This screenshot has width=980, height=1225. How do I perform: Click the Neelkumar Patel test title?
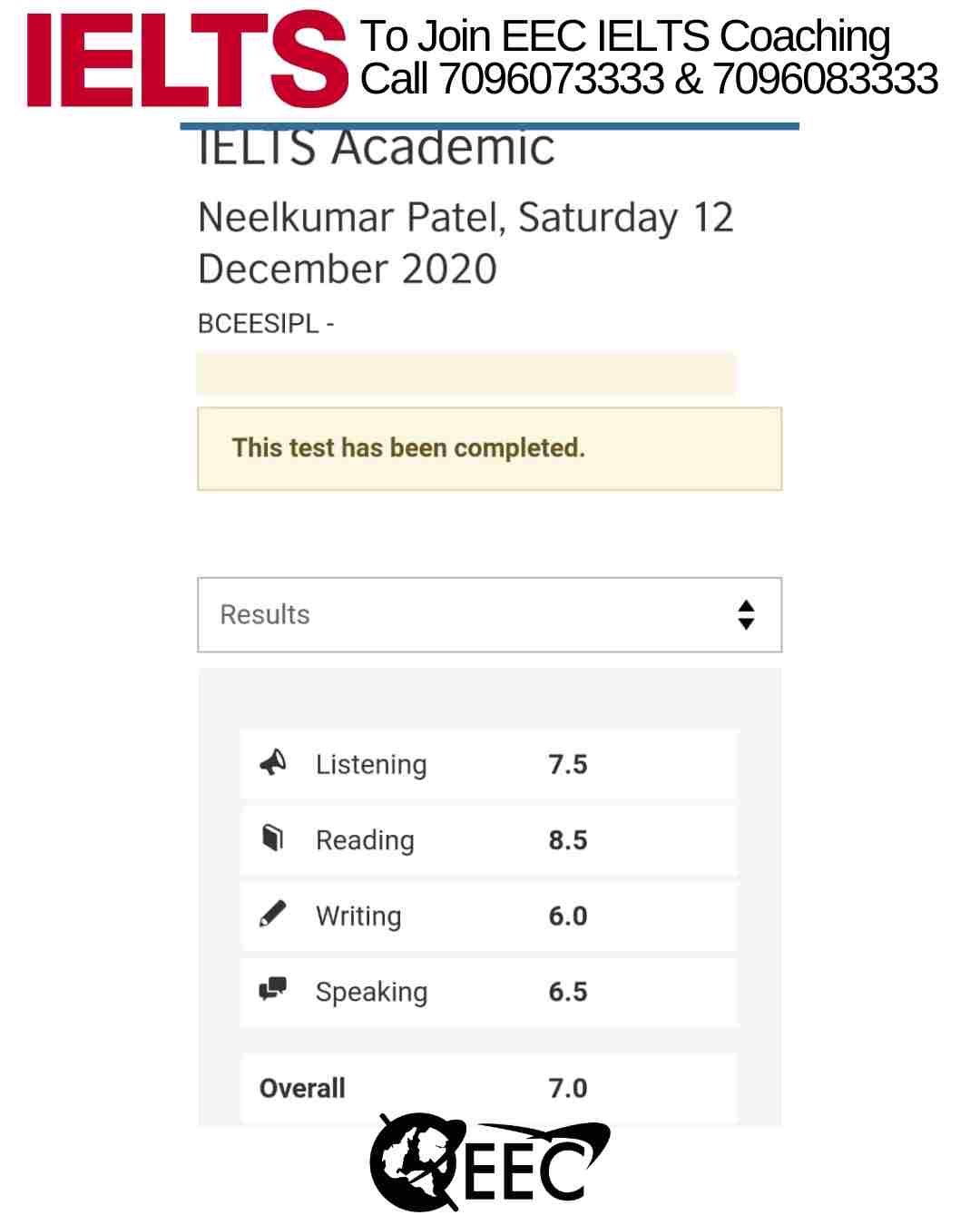pyautogui.click(x=465, y=243)
